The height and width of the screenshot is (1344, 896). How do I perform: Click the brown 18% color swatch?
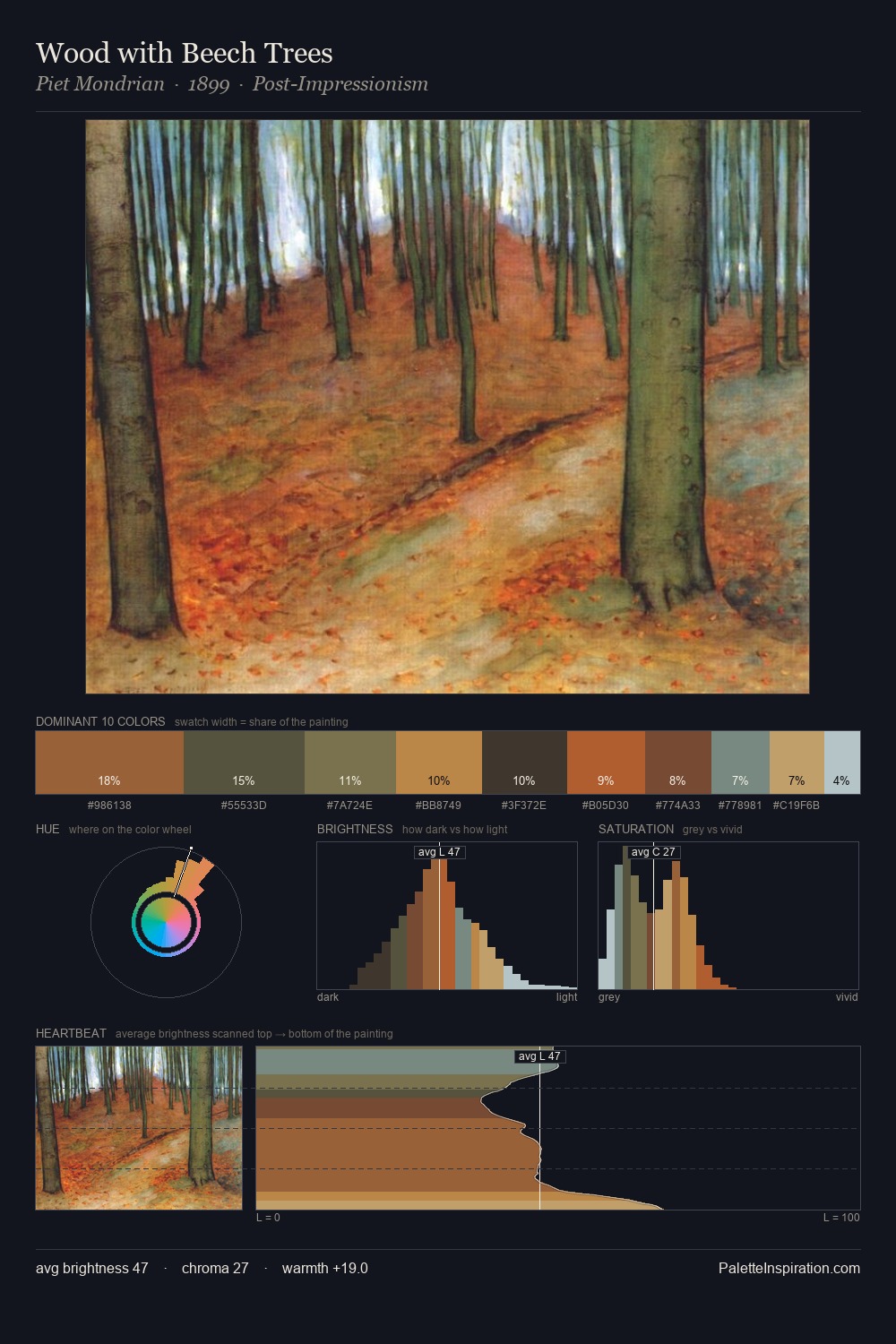click(x=109, y=762)
